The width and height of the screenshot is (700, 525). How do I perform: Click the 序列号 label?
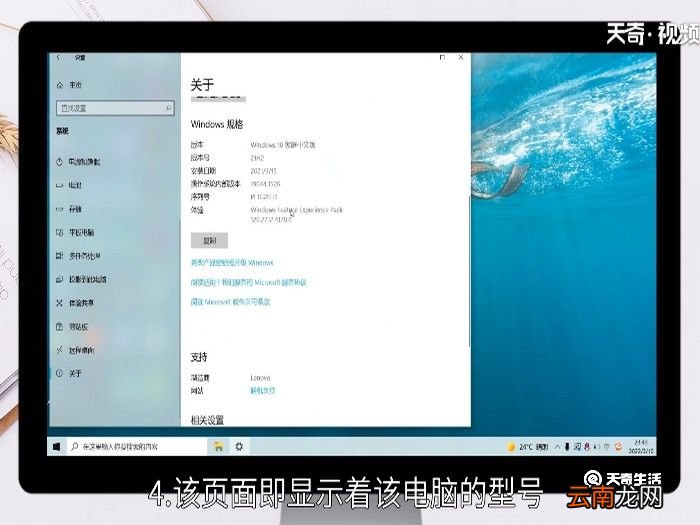pyautogui.click(x=200, y=197)
